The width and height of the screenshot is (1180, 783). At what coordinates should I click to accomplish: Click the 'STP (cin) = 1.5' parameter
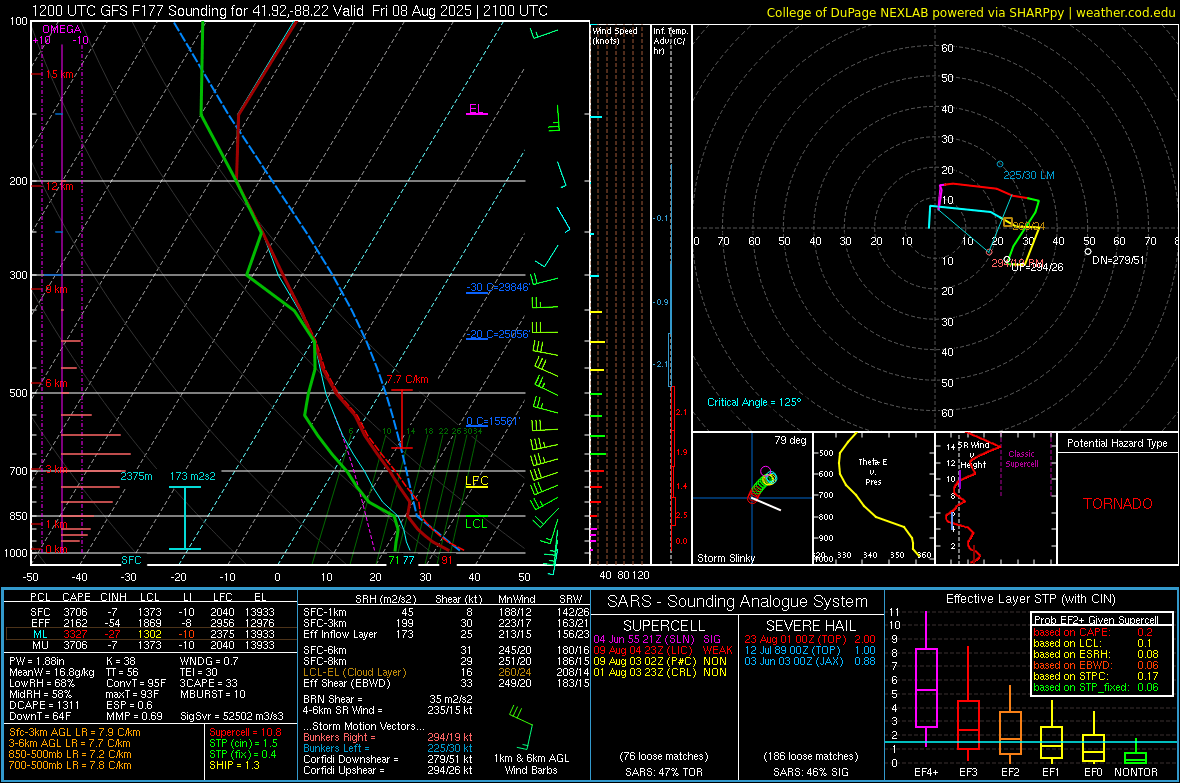[x=243, y=743]
